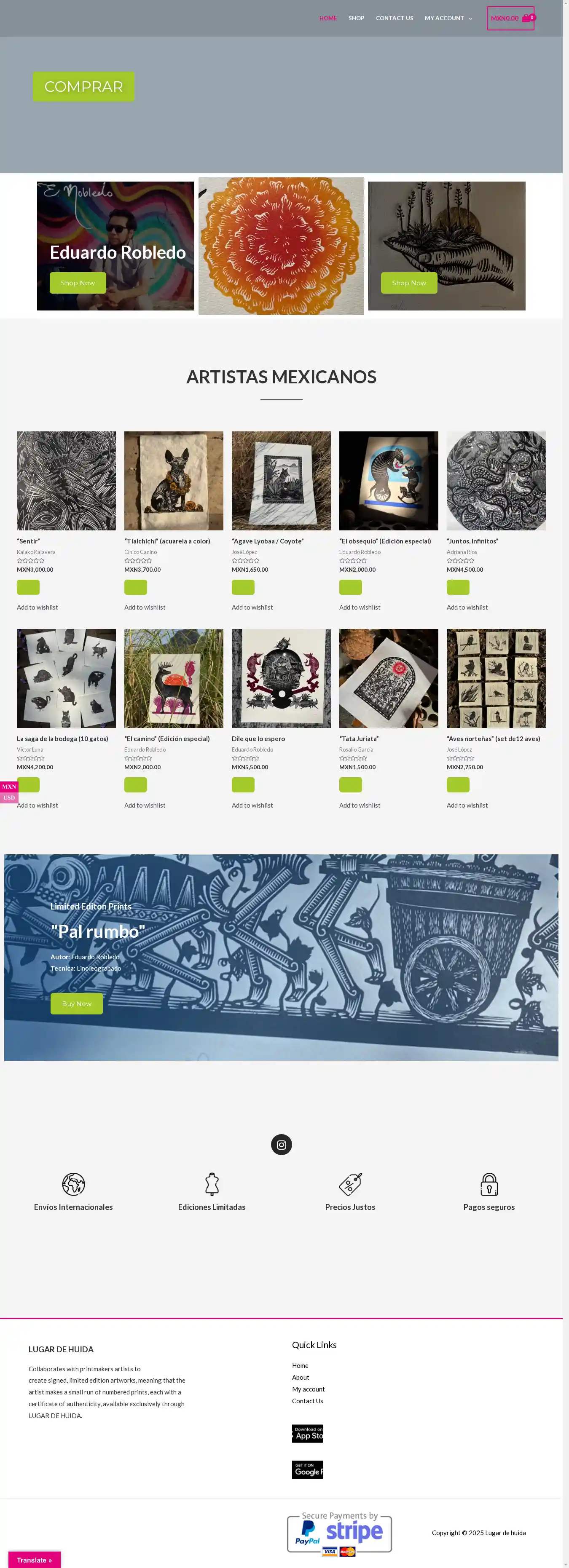Open the Contact Us menu item

pyautogui.click(x=394, y=18)
